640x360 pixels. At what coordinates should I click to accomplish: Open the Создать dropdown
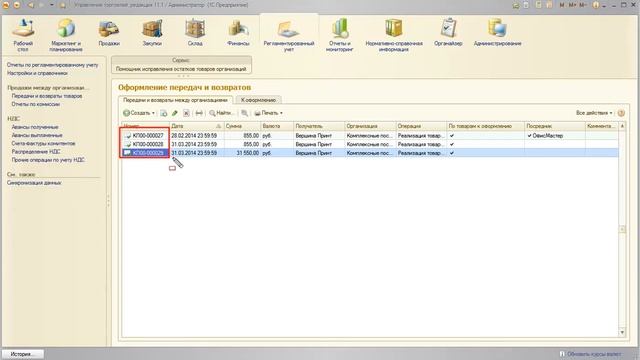(139, 113)
